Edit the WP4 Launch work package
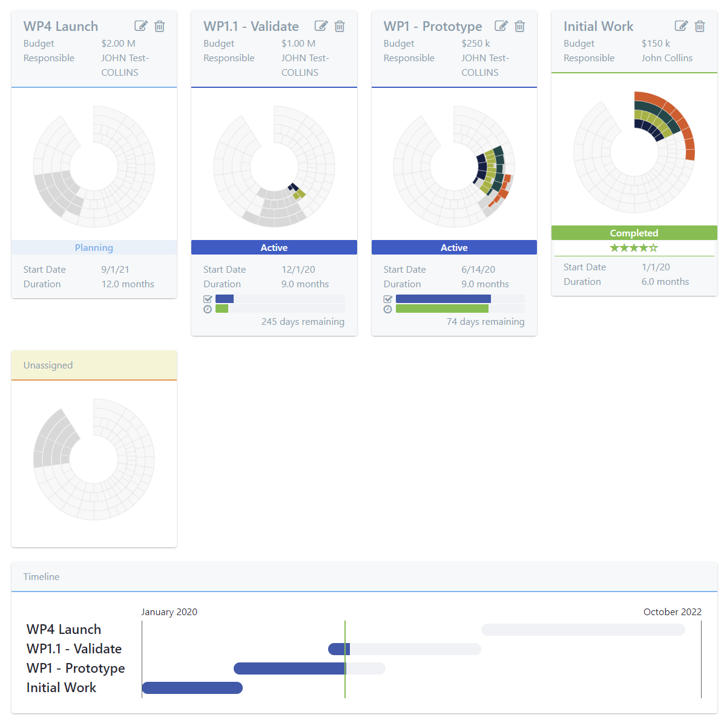 coord(141,26)
